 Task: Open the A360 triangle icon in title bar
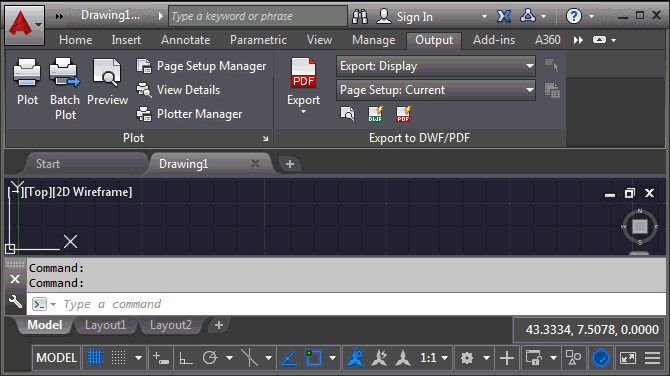pos(528,16)
